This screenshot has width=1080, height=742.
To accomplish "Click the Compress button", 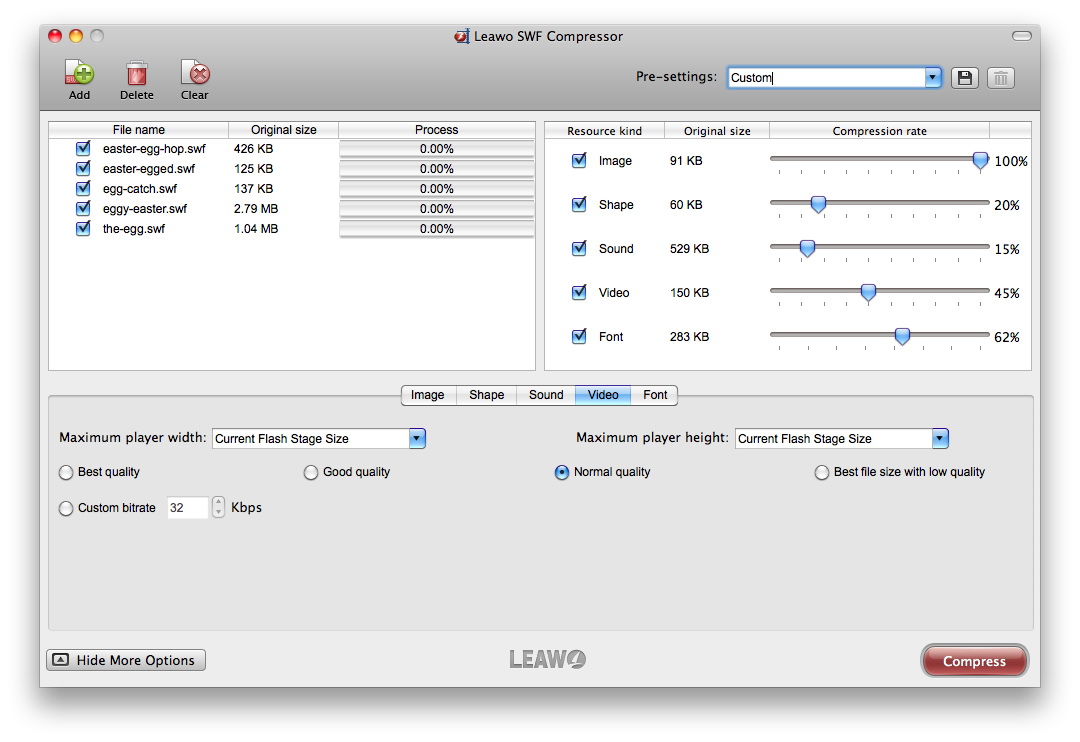I will point(974,661).
